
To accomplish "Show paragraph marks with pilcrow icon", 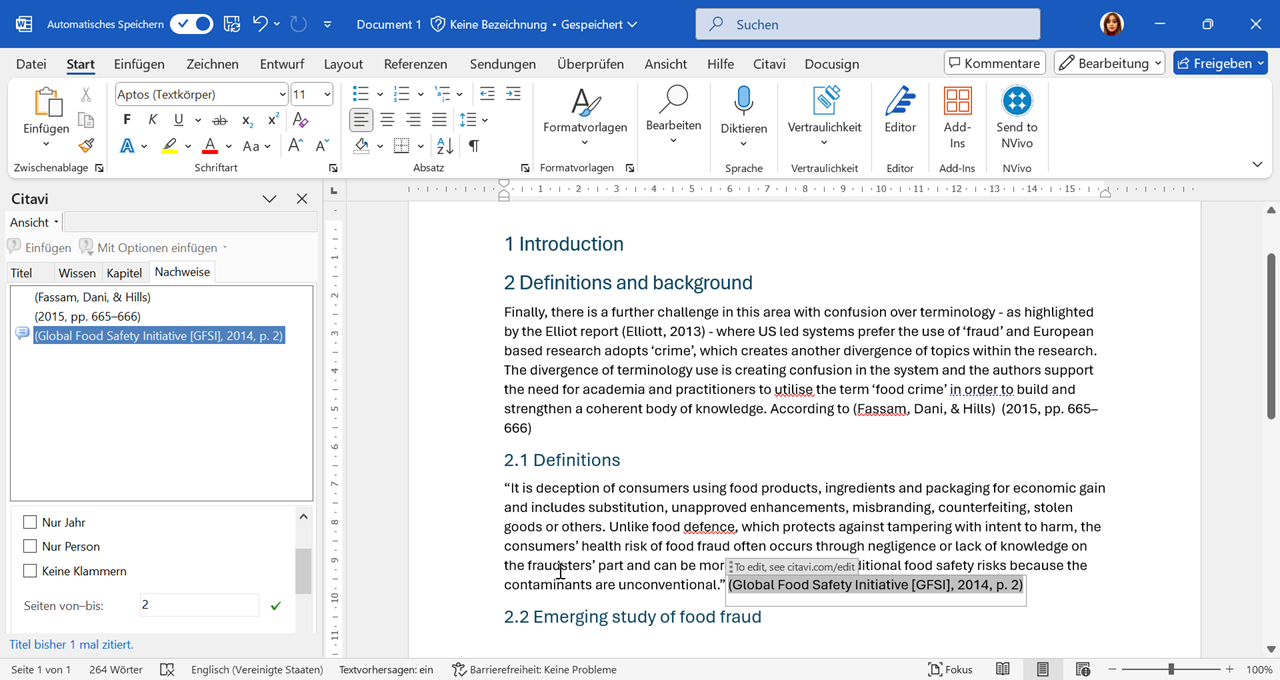I will pos(473,146).
